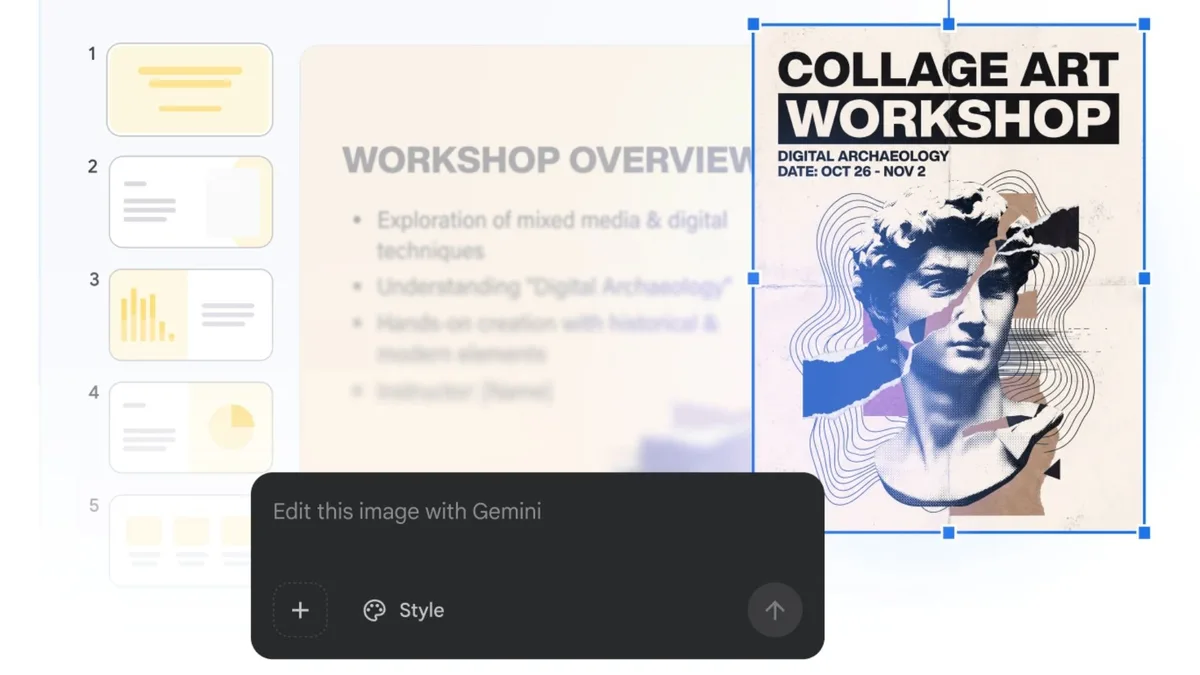Viewport: 1200px width, 675px height.
Task: Select slide 4 thumbnail with pie chart
Action: pos(190,427)
